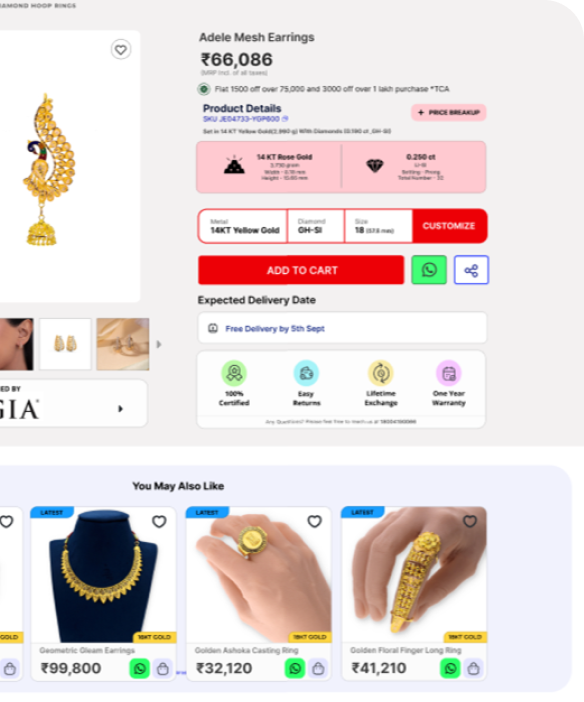
Task: Click the Add to Cart button
Action: coord(301,270)
